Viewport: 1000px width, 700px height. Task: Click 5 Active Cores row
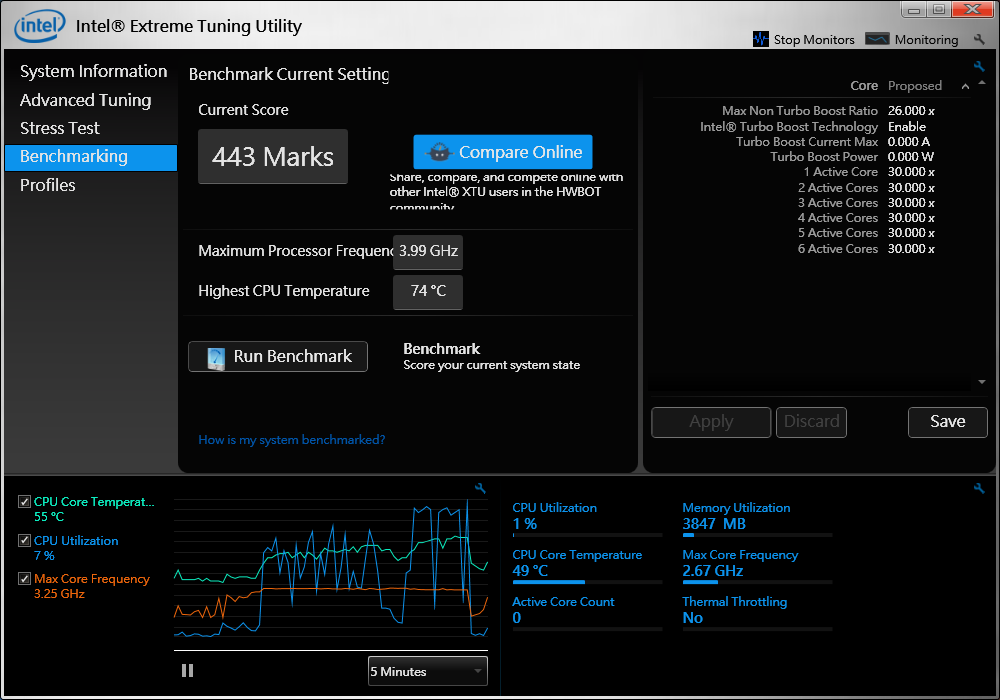click(866, 233)
